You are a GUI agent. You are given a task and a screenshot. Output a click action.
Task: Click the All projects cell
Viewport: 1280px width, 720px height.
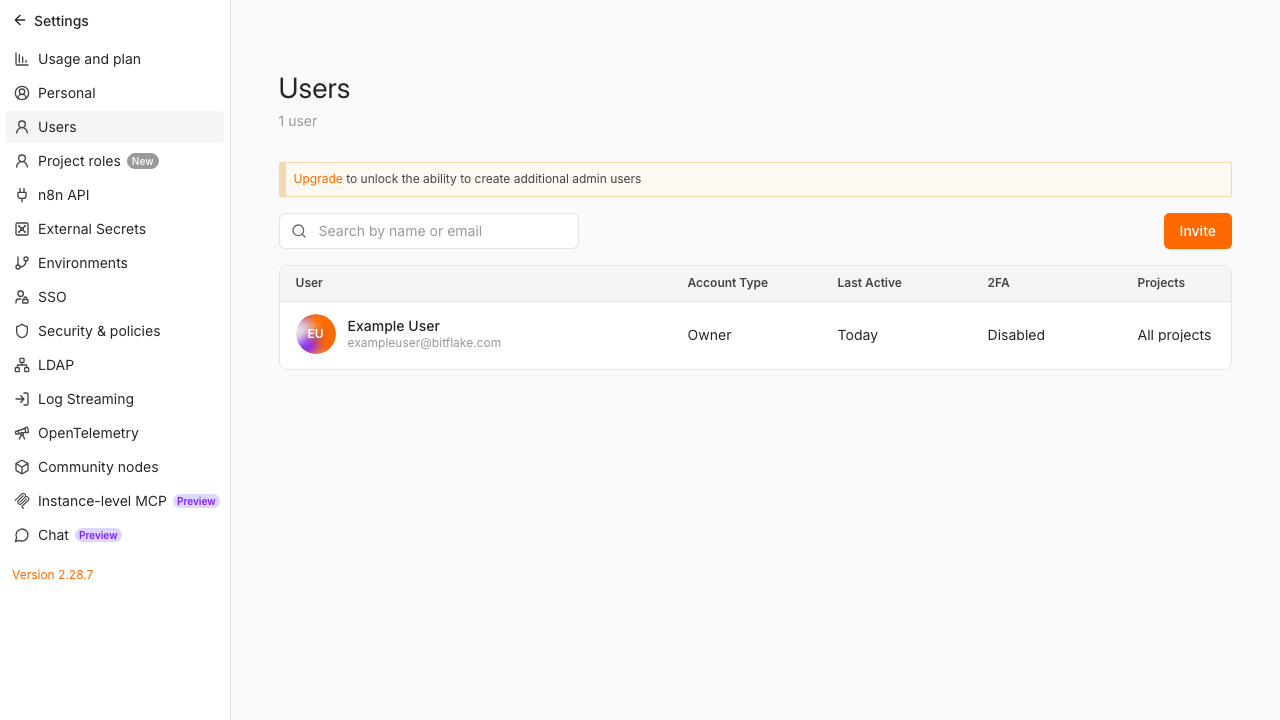pyautogui.click(x=1174, y=335)
